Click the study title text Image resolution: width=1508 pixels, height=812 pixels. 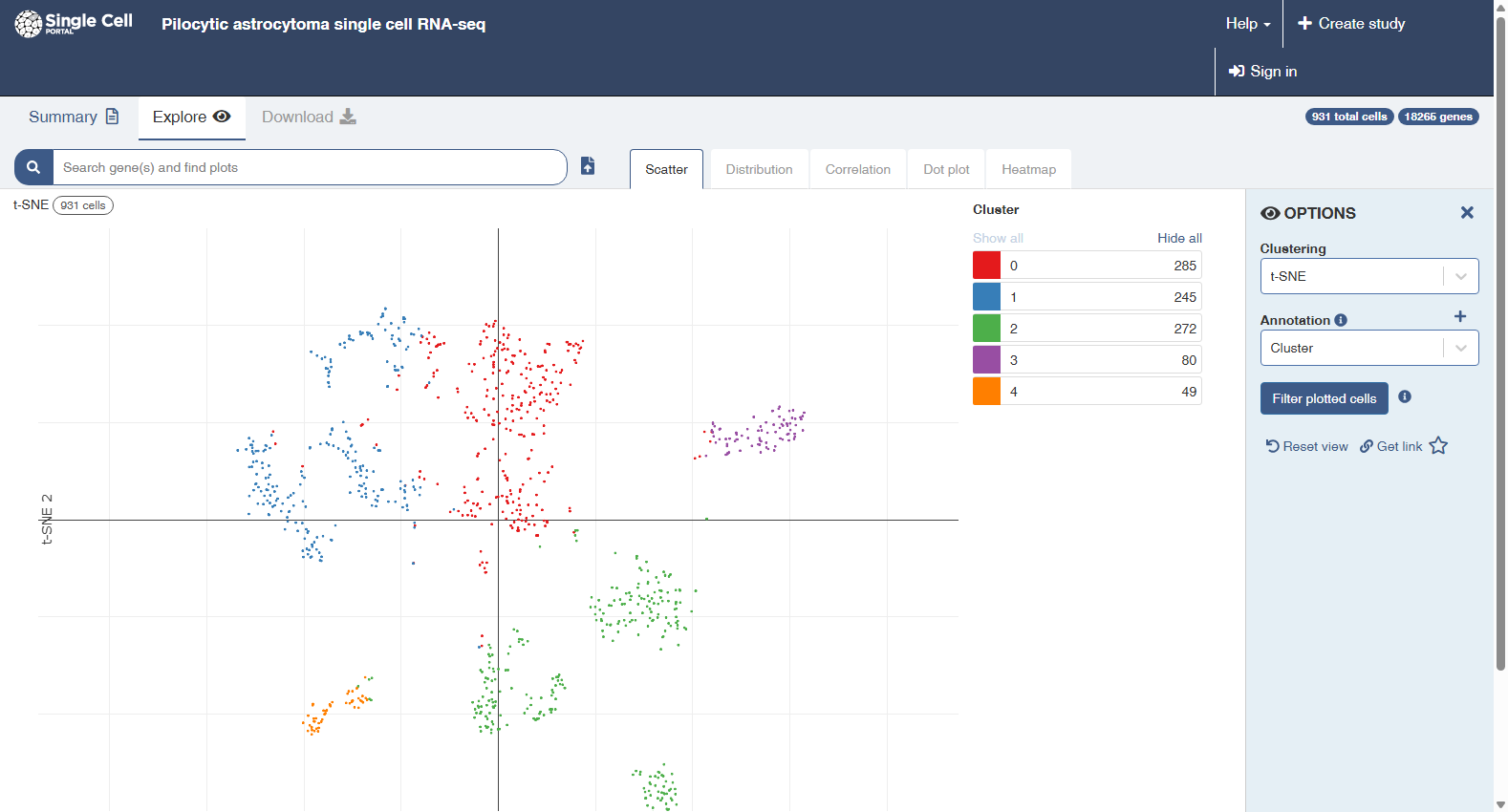323,24
